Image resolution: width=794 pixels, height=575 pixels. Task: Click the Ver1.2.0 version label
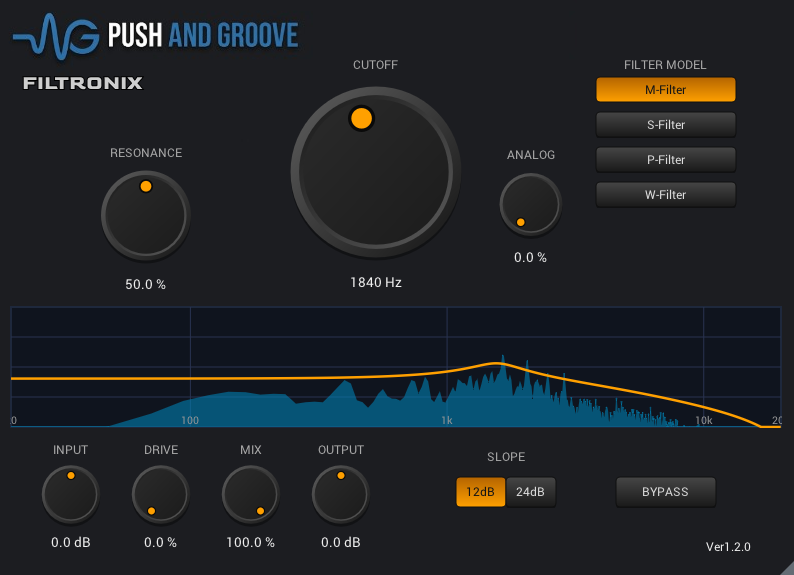click(x=728, y=547)
